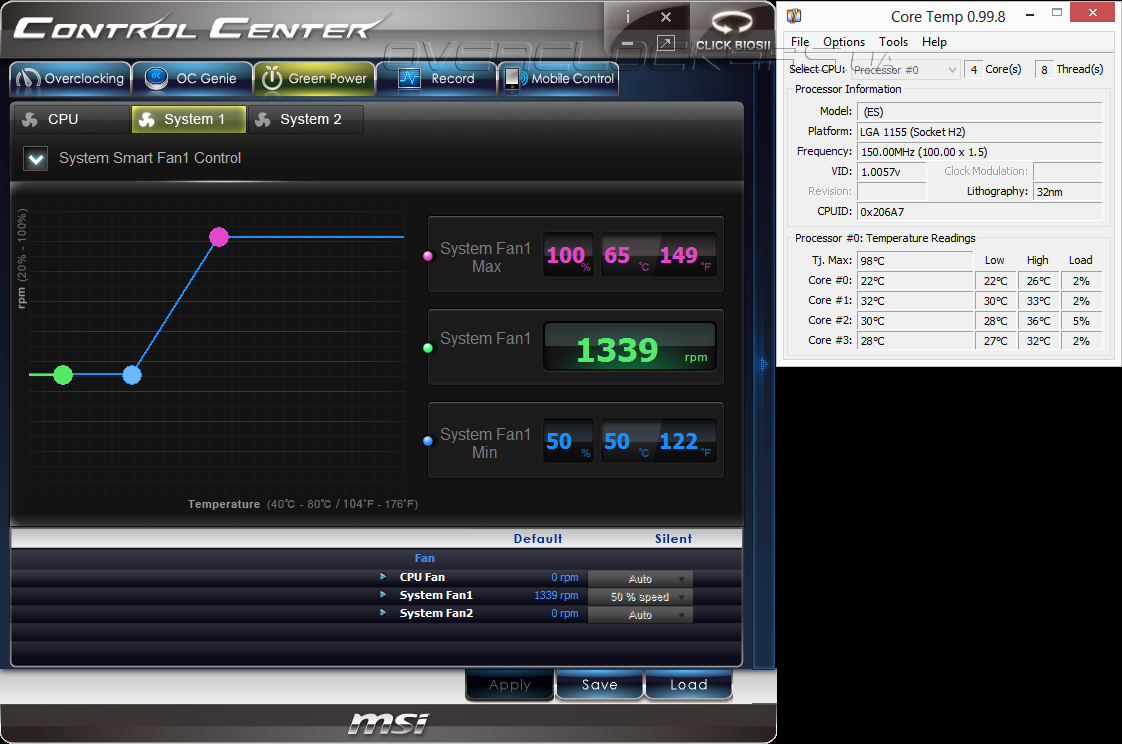
Task: Open the Mobile Control tab
Action: [x=558, y=79]
